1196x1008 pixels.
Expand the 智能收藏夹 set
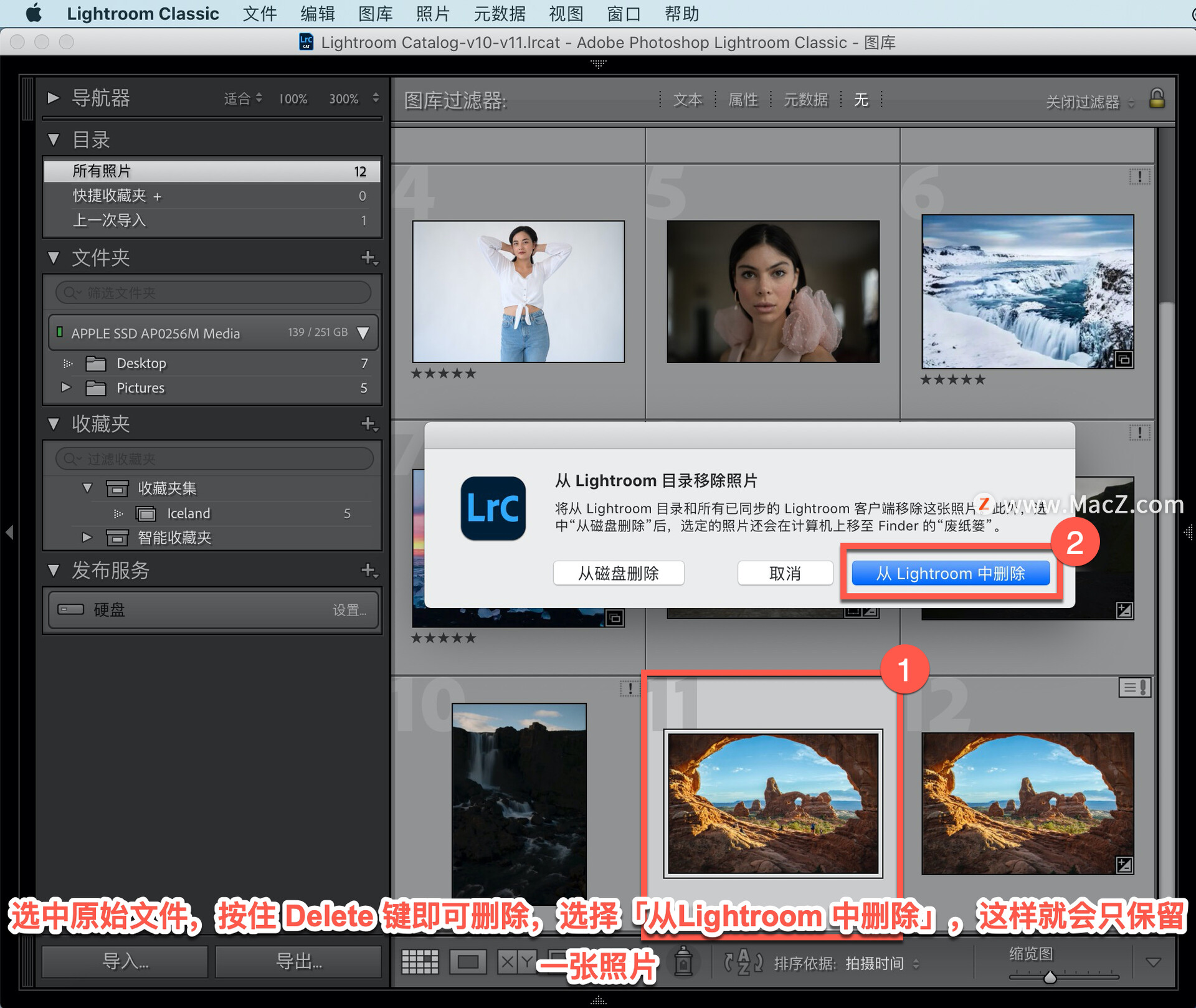[x=87, y=537]
